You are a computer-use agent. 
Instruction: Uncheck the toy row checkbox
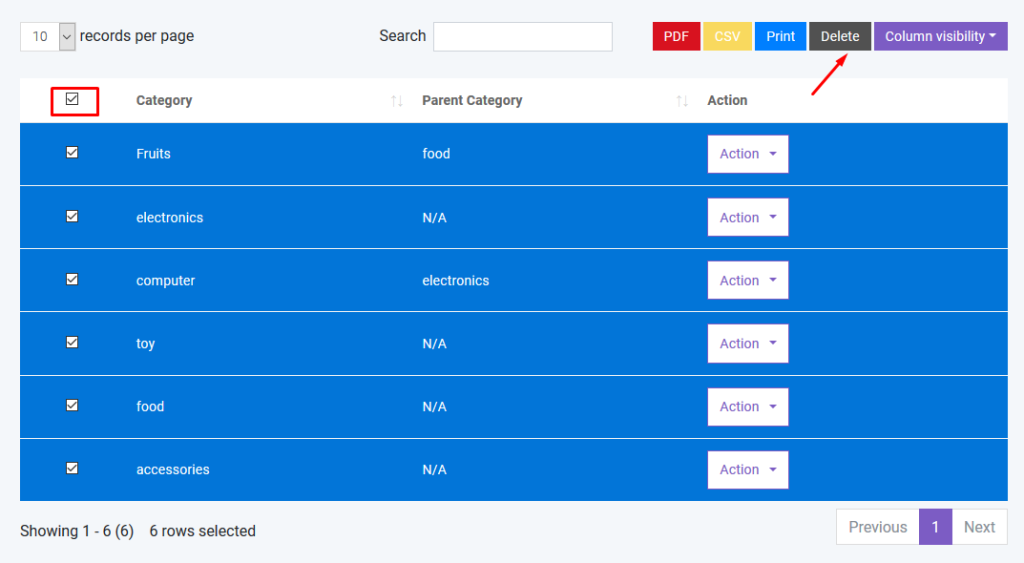(x=72, y=342)
